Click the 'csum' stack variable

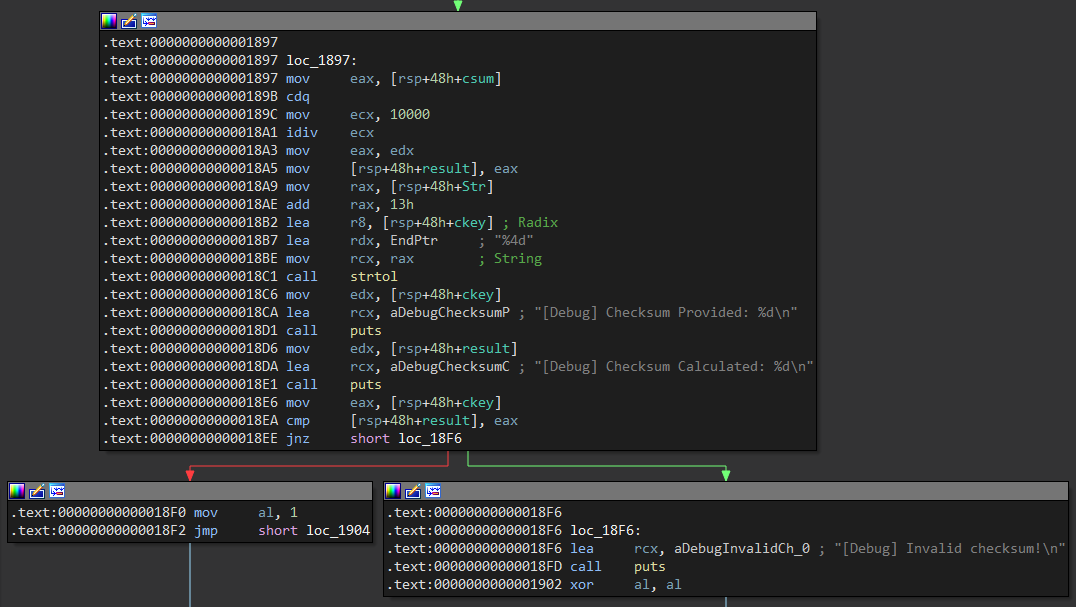tap(478, 78)
